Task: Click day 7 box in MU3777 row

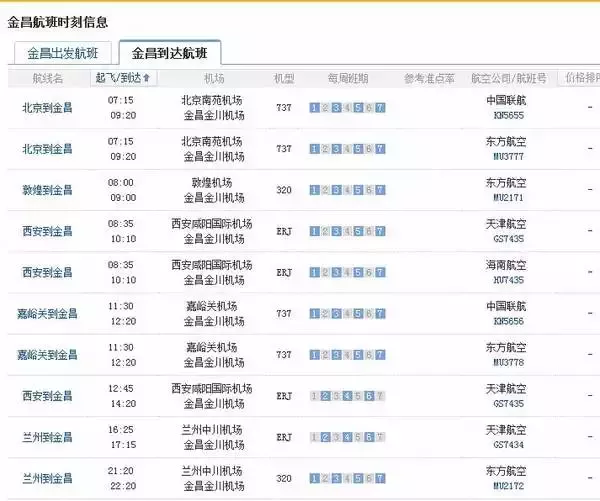Action: coord(380,149)
